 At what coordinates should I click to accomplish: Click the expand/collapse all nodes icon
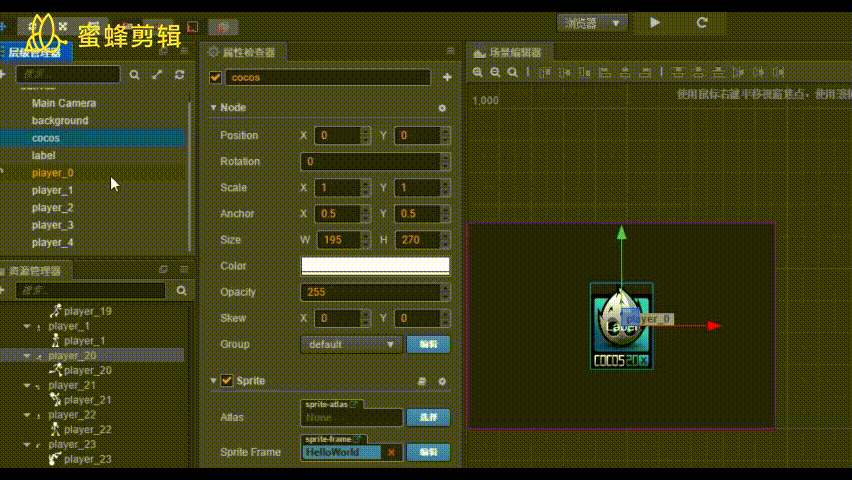[157, 74]
